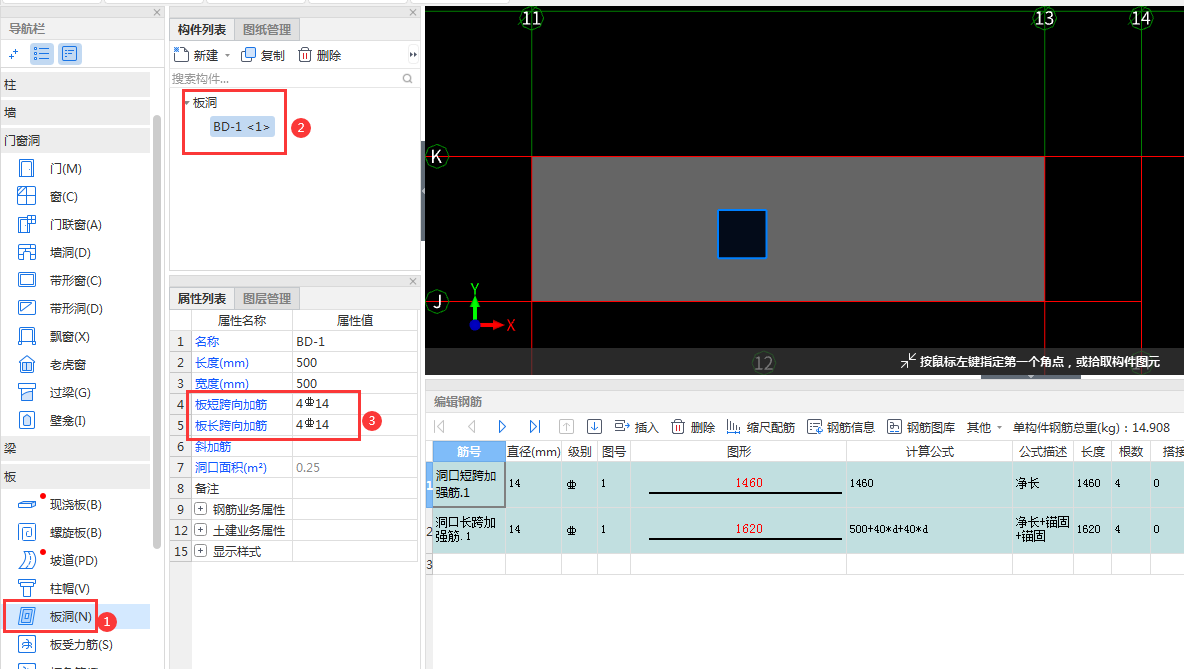Switch navigation bar to list view icon
The width and height of the screenshot is (1184, 669).
coord(42,54)
